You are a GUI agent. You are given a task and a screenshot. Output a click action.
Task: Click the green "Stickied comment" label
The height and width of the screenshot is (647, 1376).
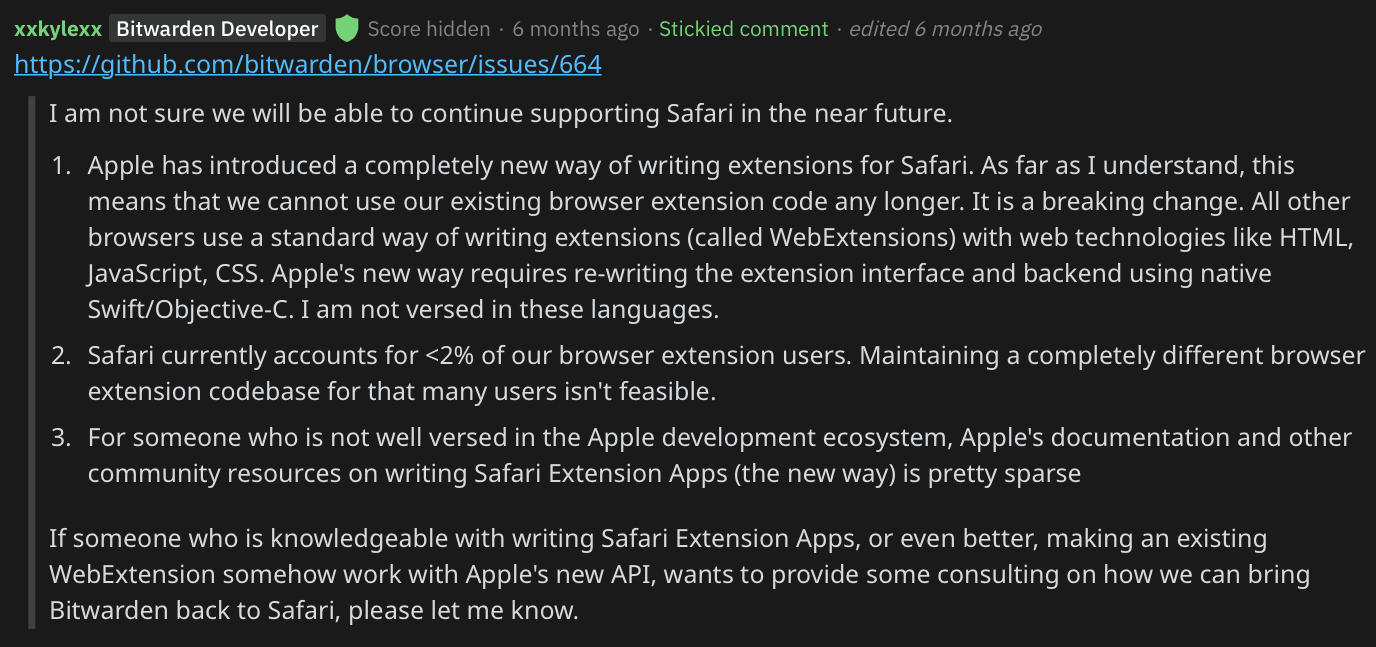coord(744,29)
